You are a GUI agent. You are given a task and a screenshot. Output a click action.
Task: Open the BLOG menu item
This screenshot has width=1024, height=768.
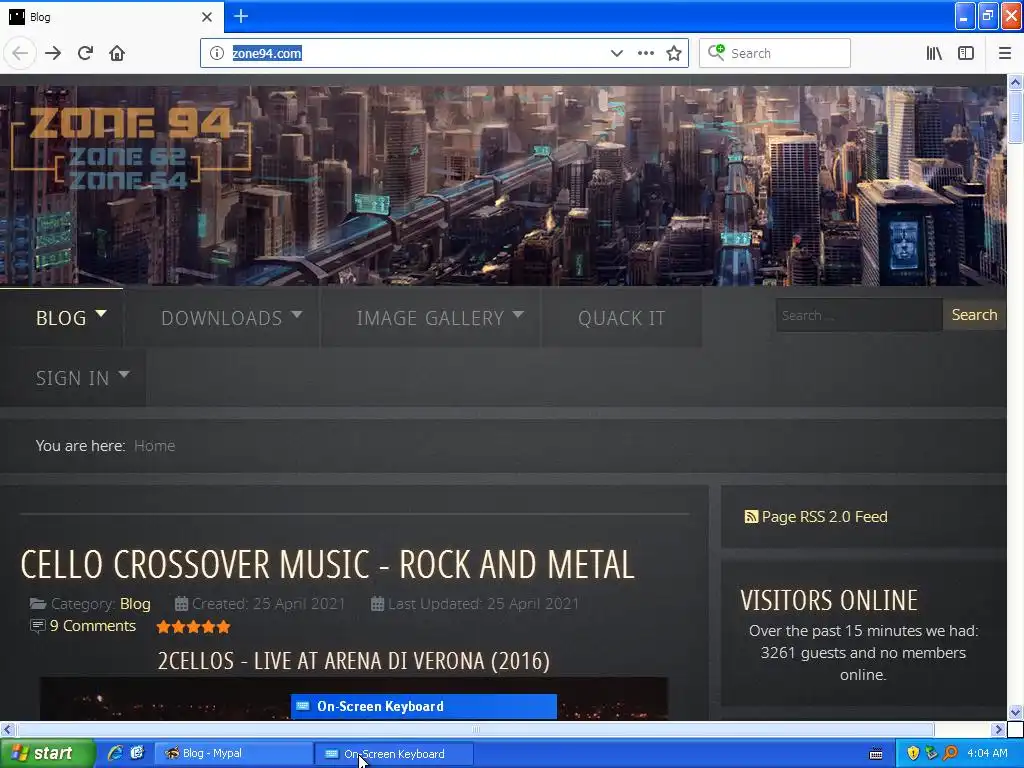click(x=61, y=318)
